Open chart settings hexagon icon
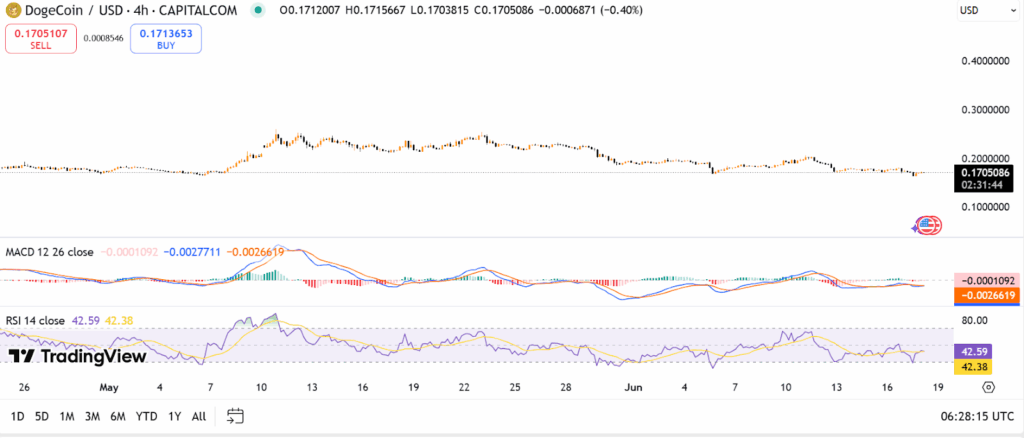Screen dimensions: 1024x438 tap(988, 387)
